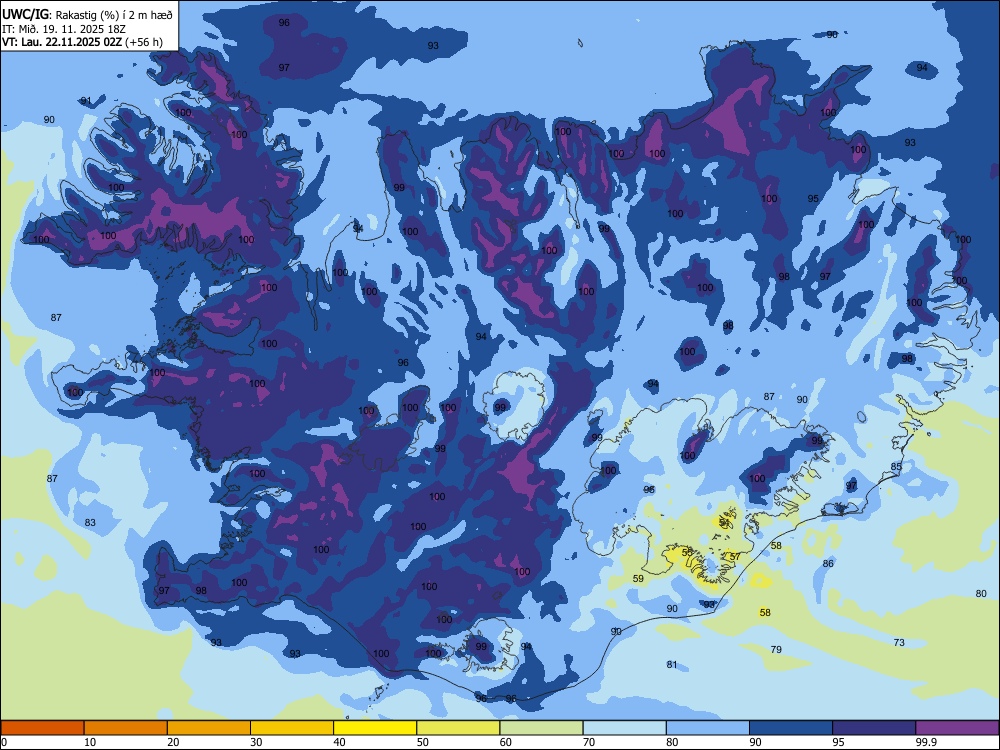Click the map value '73' in the southeast sea

[x=899, y=642]
